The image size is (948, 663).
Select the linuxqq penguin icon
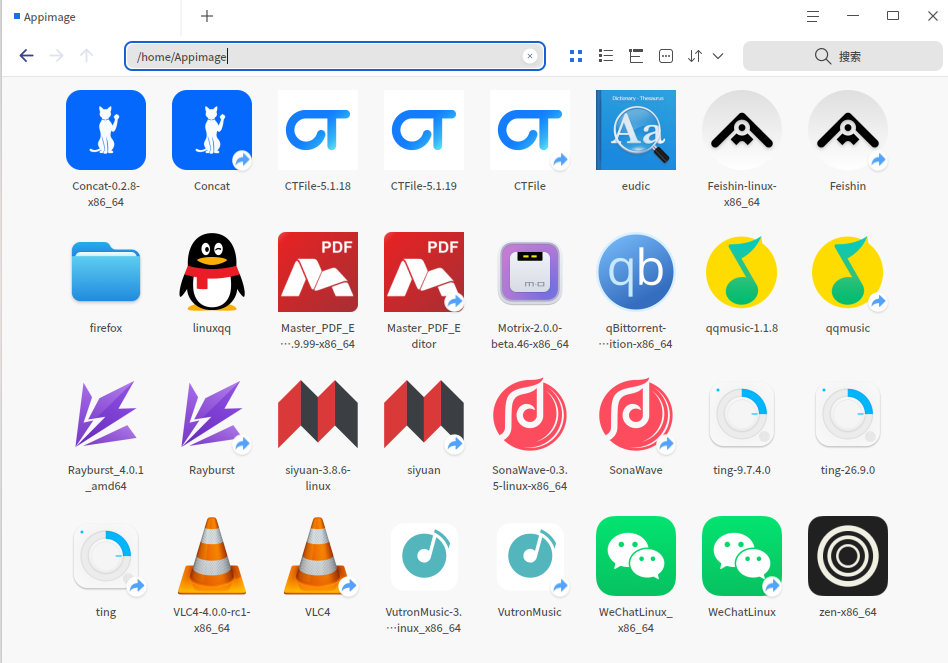pyautogui.click(x=212, y=283)
